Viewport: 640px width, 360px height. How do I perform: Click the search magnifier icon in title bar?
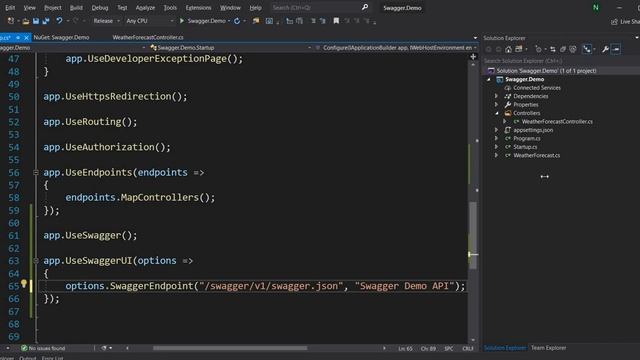pos(364,7)
